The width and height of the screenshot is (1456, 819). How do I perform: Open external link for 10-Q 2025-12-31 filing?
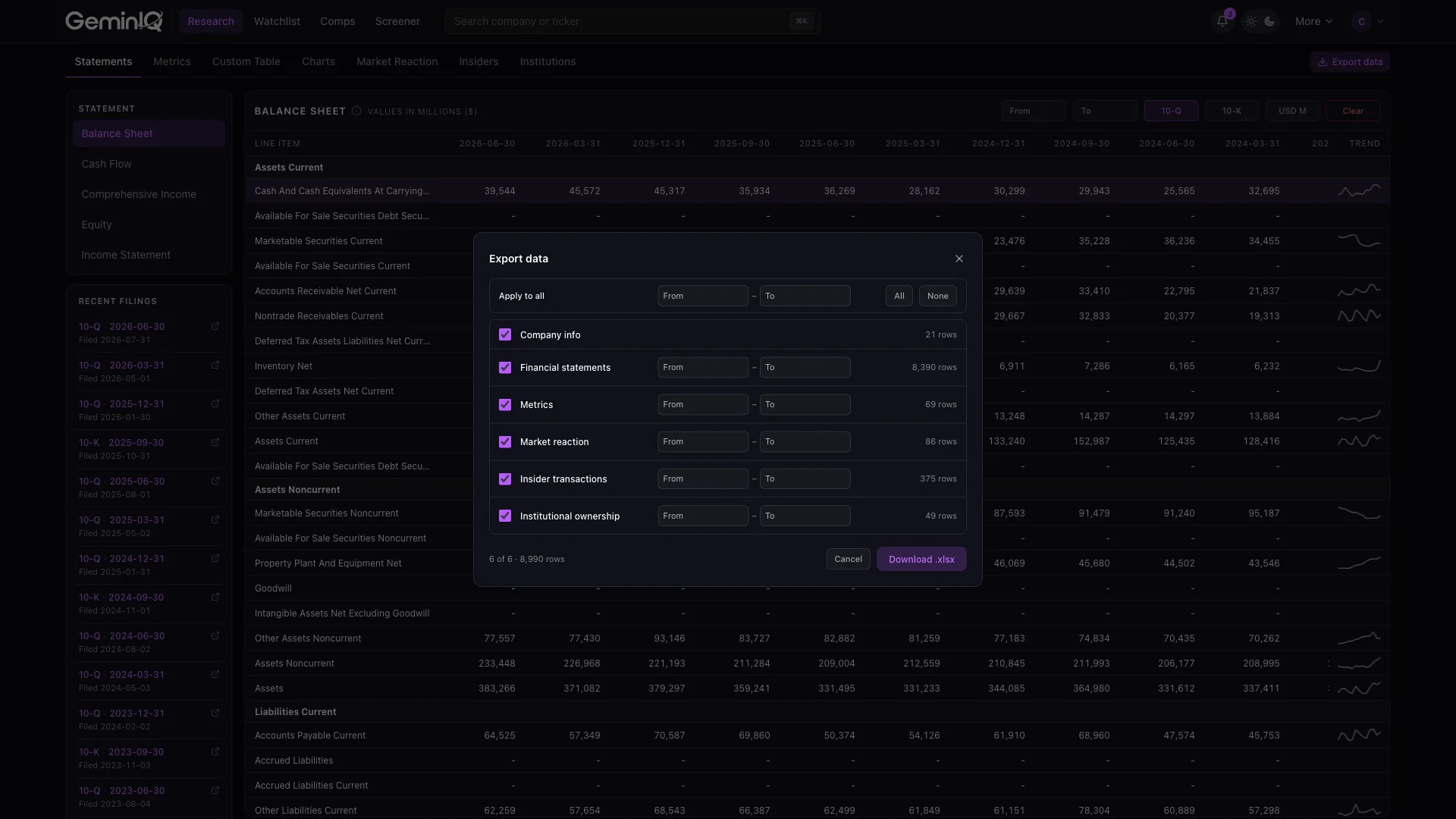point(215,403)
